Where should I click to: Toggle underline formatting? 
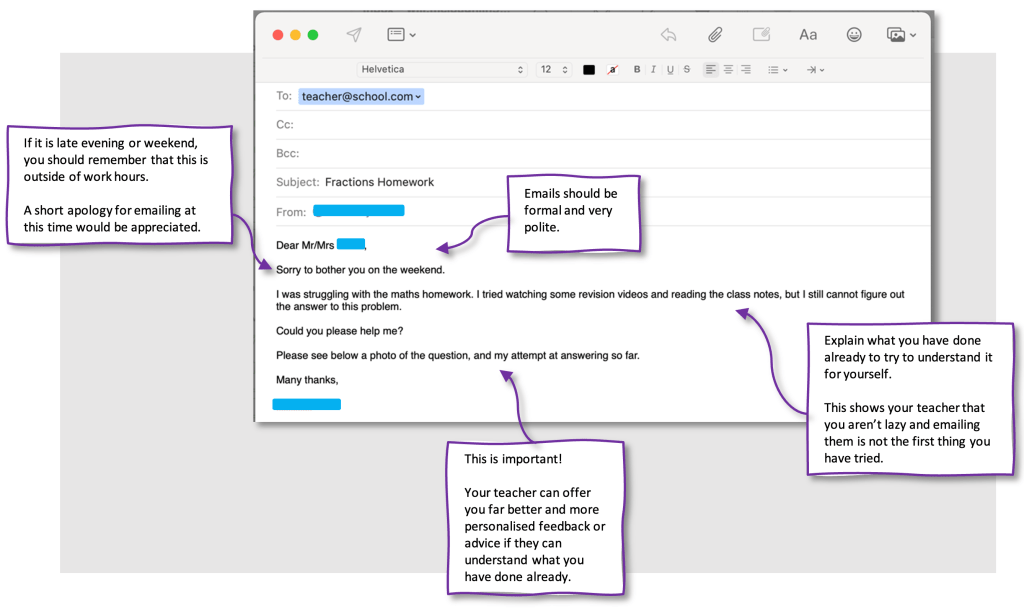click(670, 70)
